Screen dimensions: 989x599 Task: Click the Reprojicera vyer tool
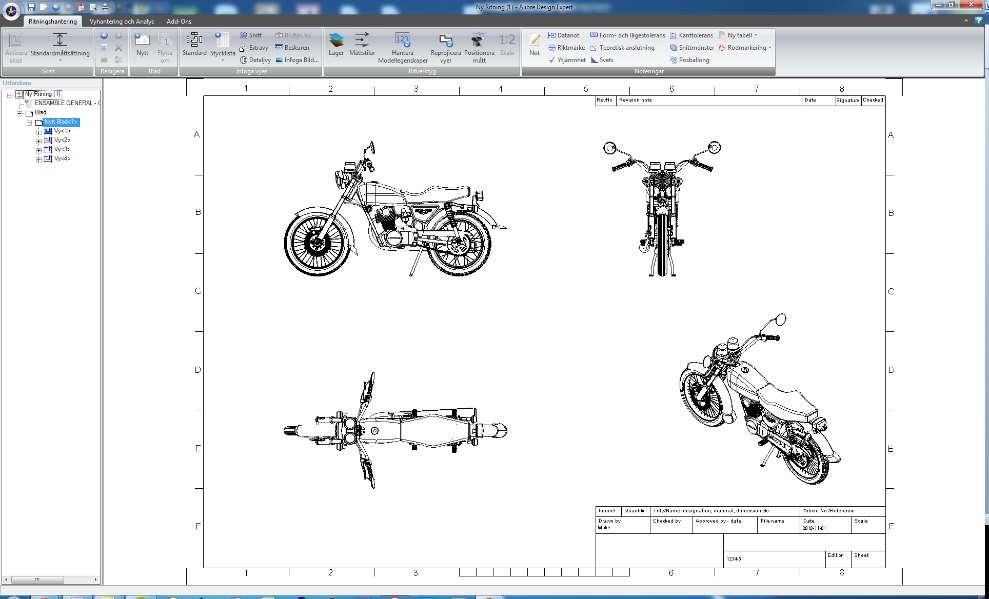(446, 48)
